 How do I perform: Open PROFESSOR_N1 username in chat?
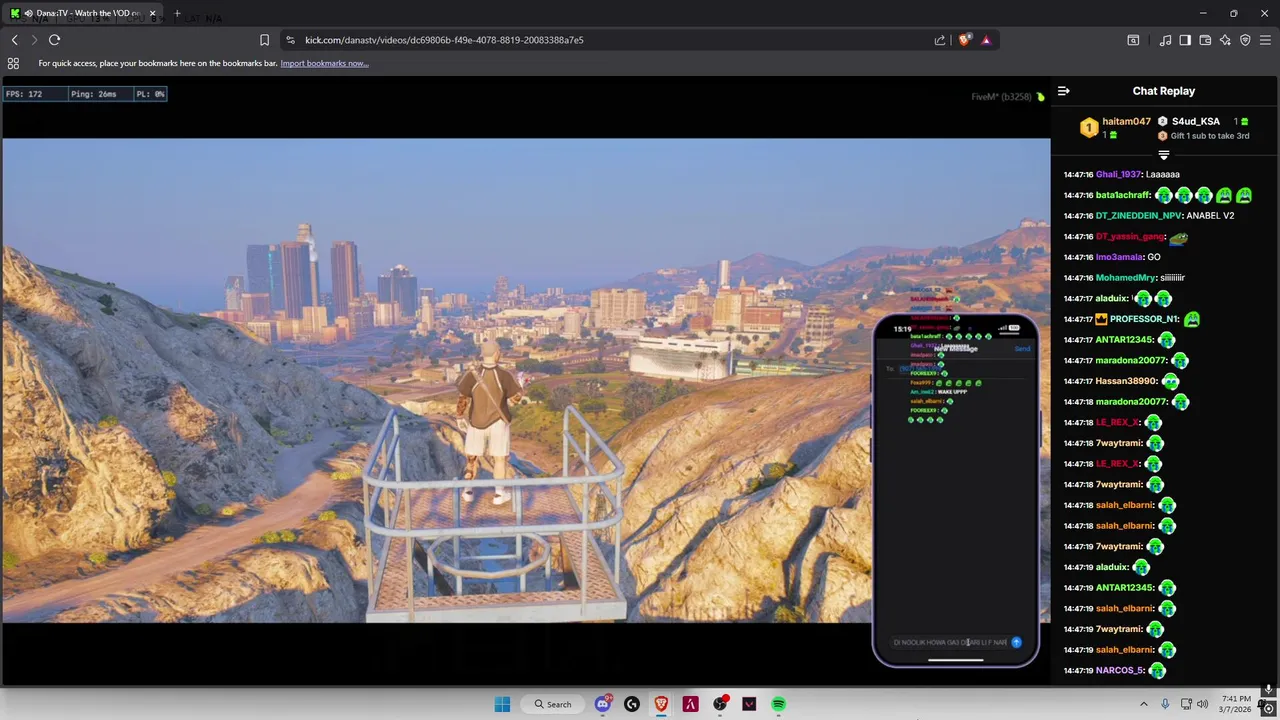click(x=1144, y=319)
